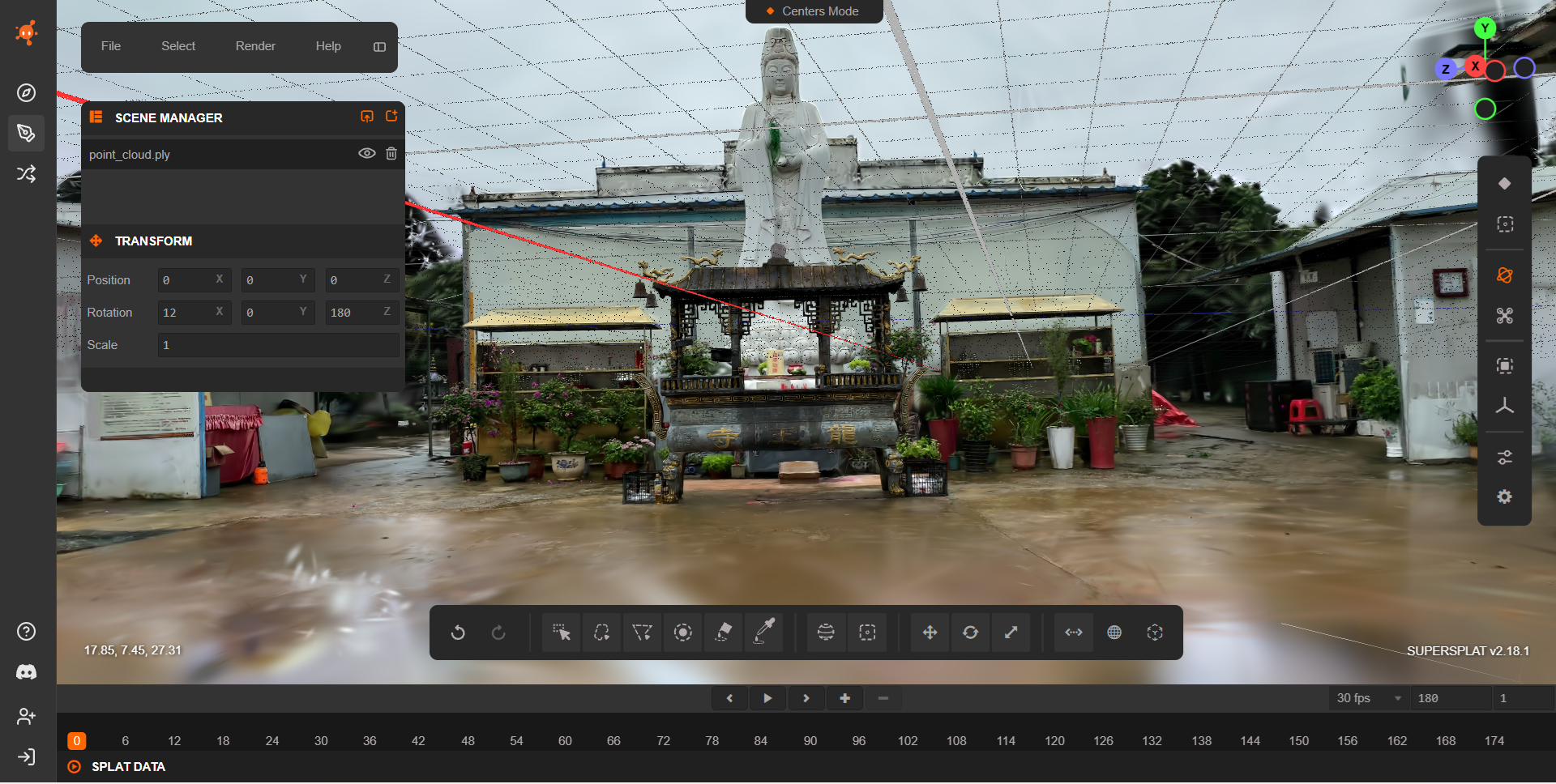Screen dimensions: 1556x784
Task: Click the sign-in arrow icon
Action: tap(27, 756)
